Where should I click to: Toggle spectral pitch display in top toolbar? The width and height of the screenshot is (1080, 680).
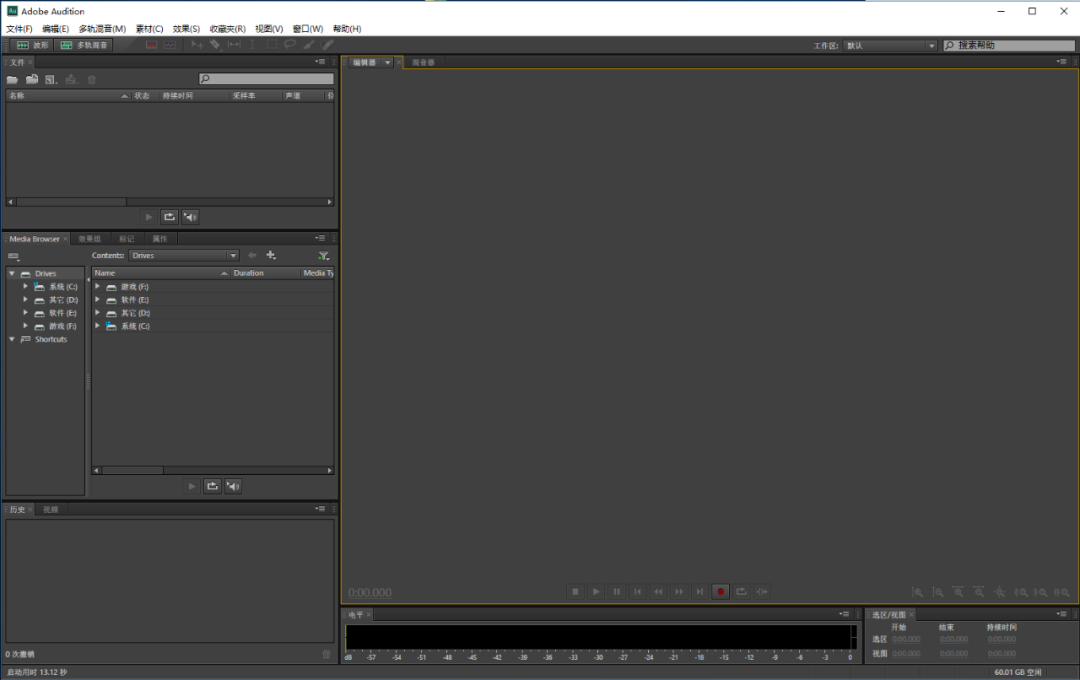click(169, 45)
